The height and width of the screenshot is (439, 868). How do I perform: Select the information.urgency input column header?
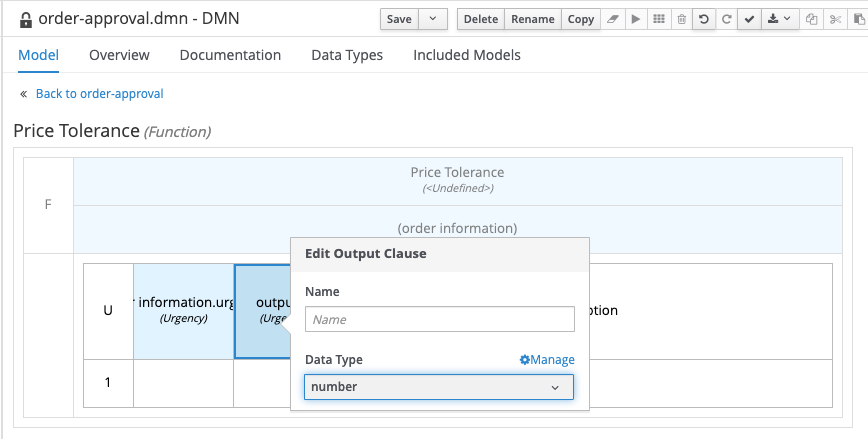(x=183, y=311)
